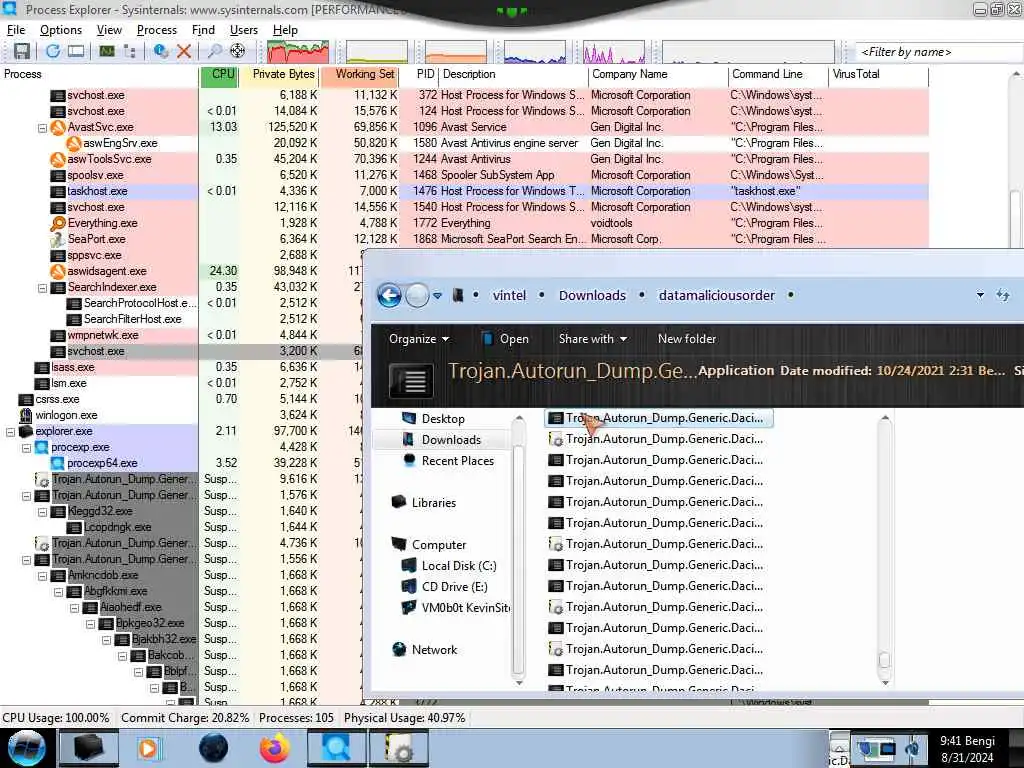
Task: Click the Downloads breadcrumb in the address bar
Action: [592, 295]
